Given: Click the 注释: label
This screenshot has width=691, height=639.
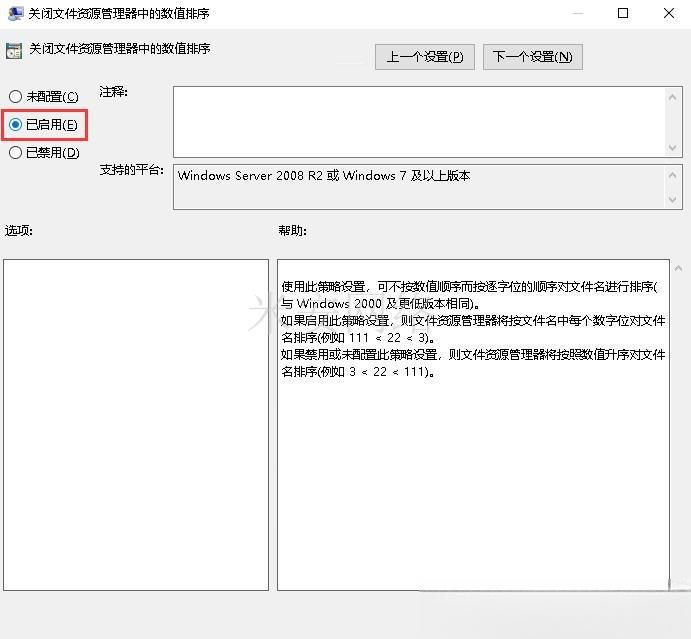Looking at the screenshot, I should 113,92.
